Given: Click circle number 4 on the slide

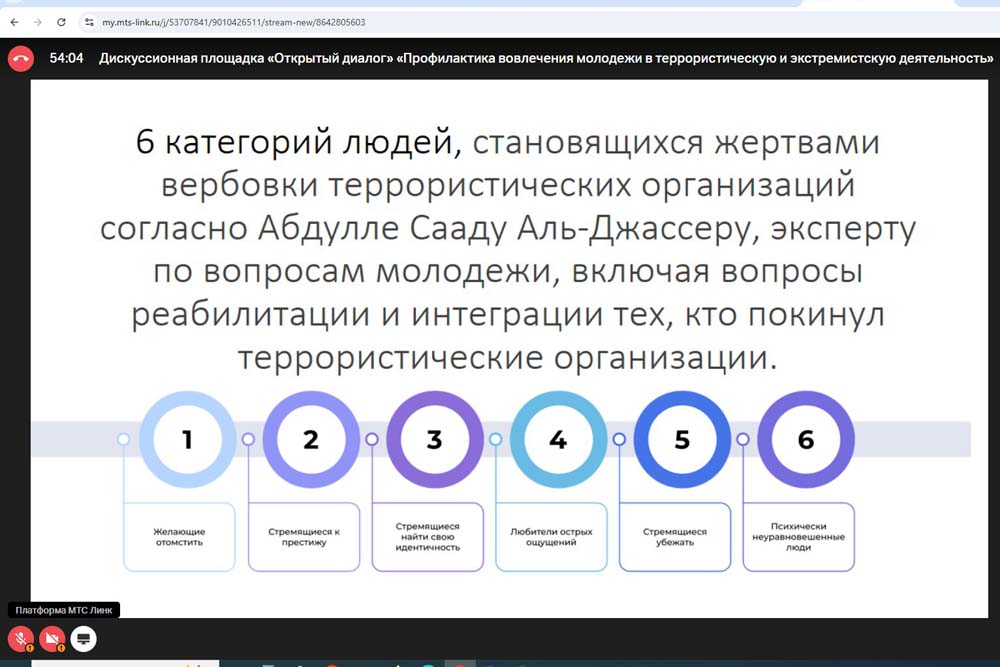Looking at the screenshot, I should pos(558,439).
